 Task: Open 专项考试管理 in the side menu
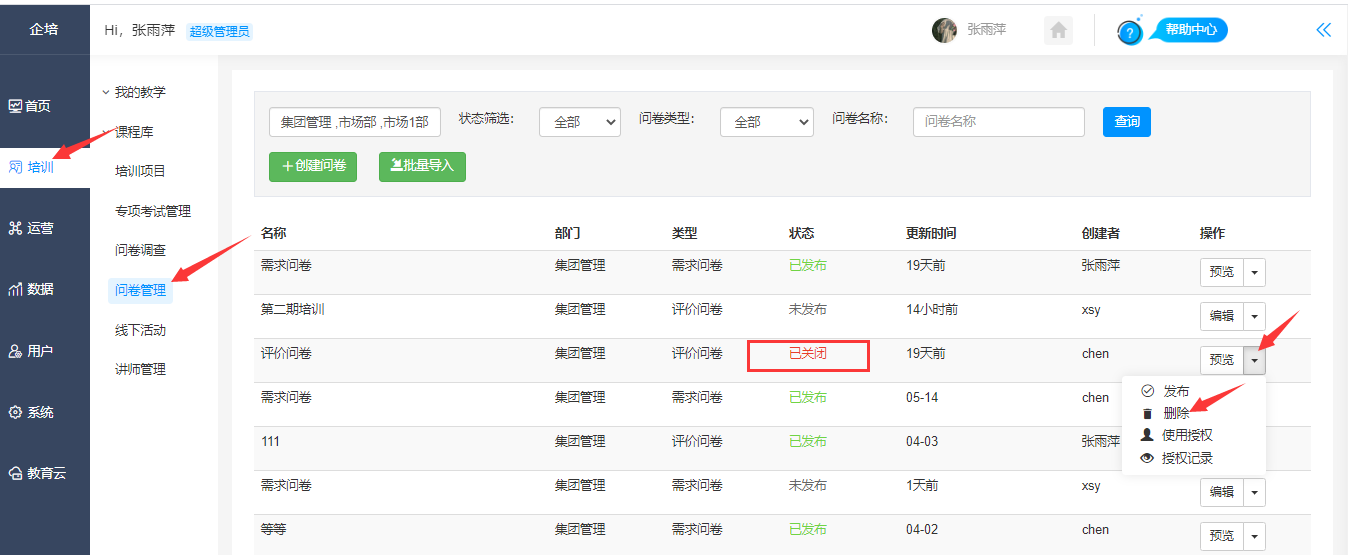[152, 211]
